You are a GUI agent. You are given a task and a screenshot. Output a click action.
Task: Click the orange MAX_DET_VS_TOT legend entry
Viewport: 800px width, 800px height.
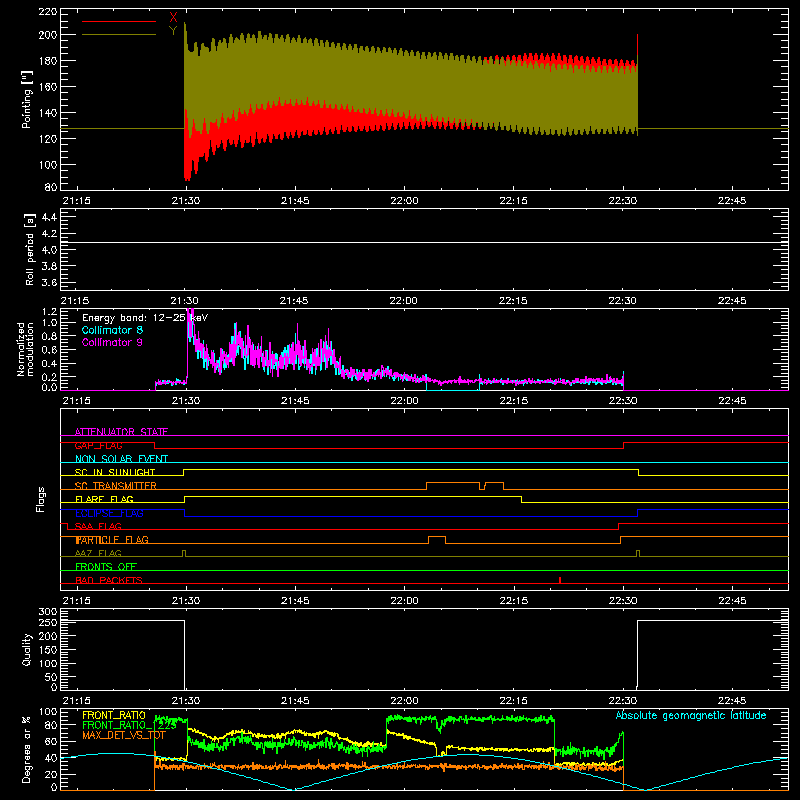point(124,735)
